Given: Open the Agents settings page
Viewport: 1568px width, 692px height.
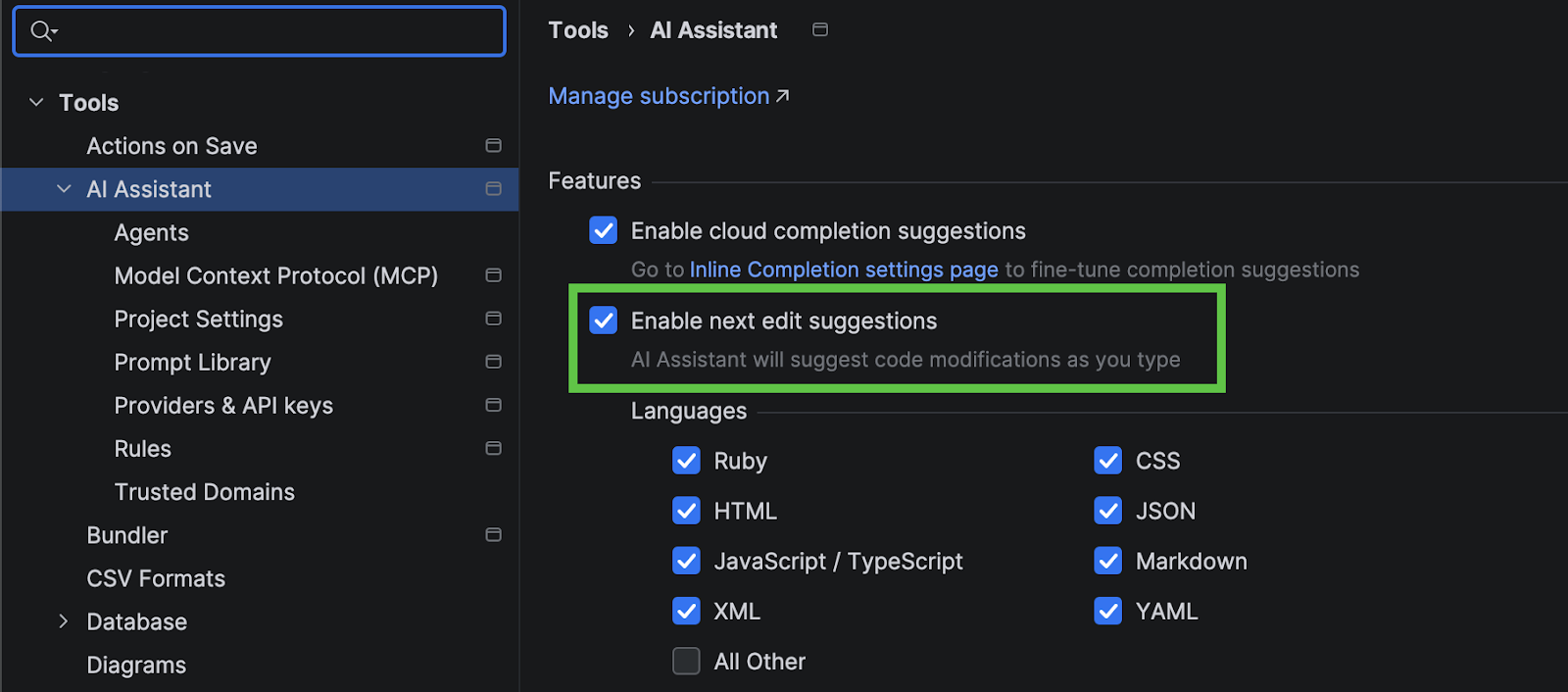Looking at the screenshot, I should 151,232.
